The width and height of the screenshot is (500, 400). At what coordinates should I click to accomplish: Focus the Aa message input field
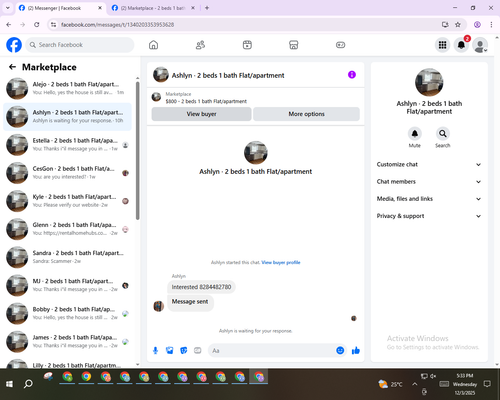[x=272, y=351]
